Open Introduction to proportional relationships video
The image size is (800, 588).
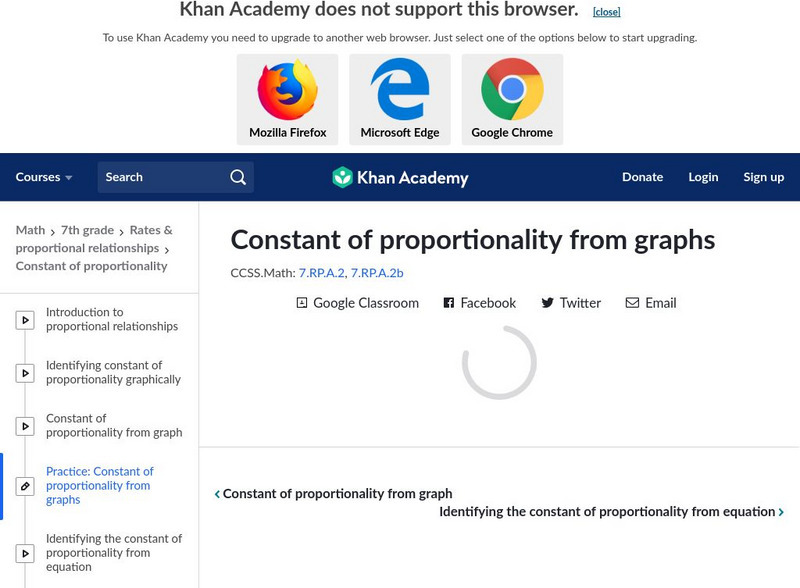pos(111,319)
